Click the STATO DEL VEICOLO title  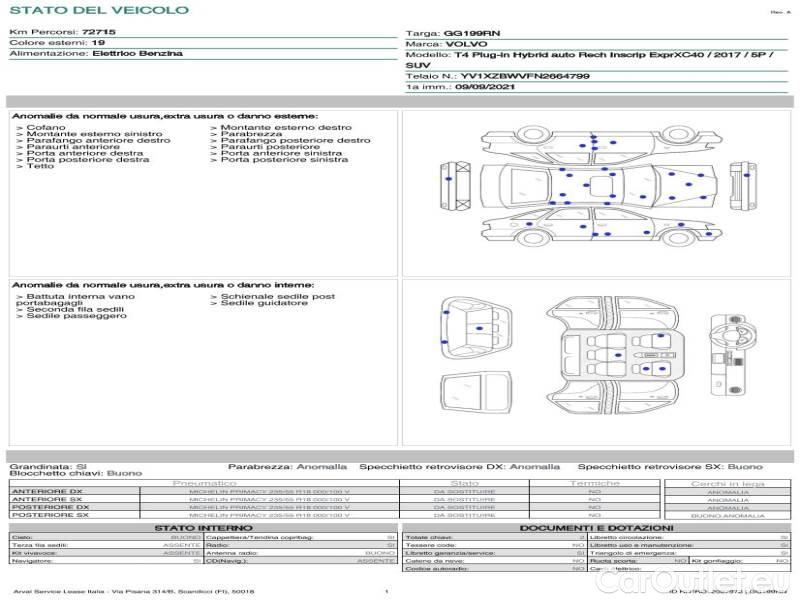pyautogui.click(x=98, y=10)
